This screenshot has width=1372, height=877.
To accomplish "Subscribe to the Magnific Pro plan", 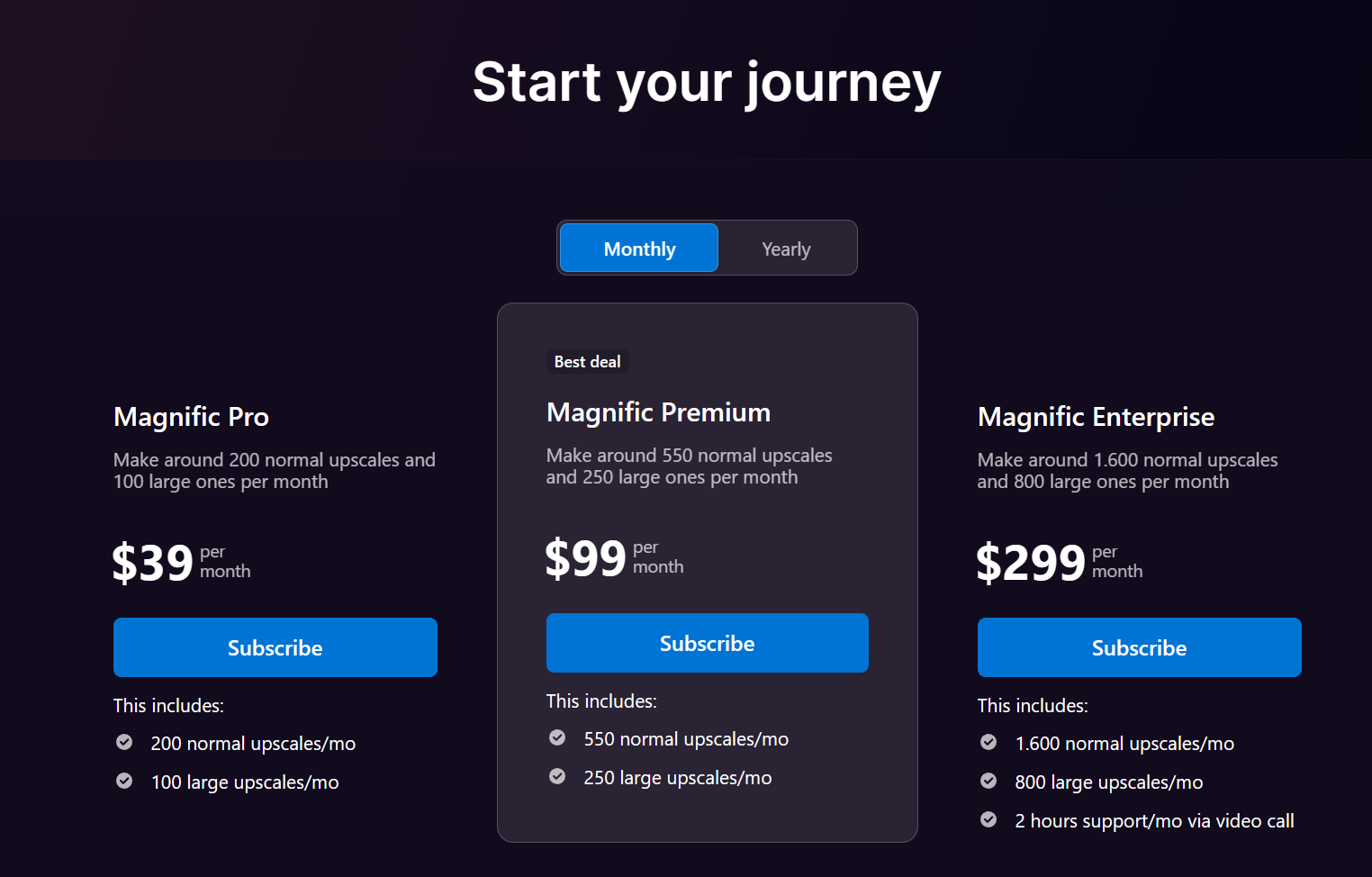I will pos(275,647).
